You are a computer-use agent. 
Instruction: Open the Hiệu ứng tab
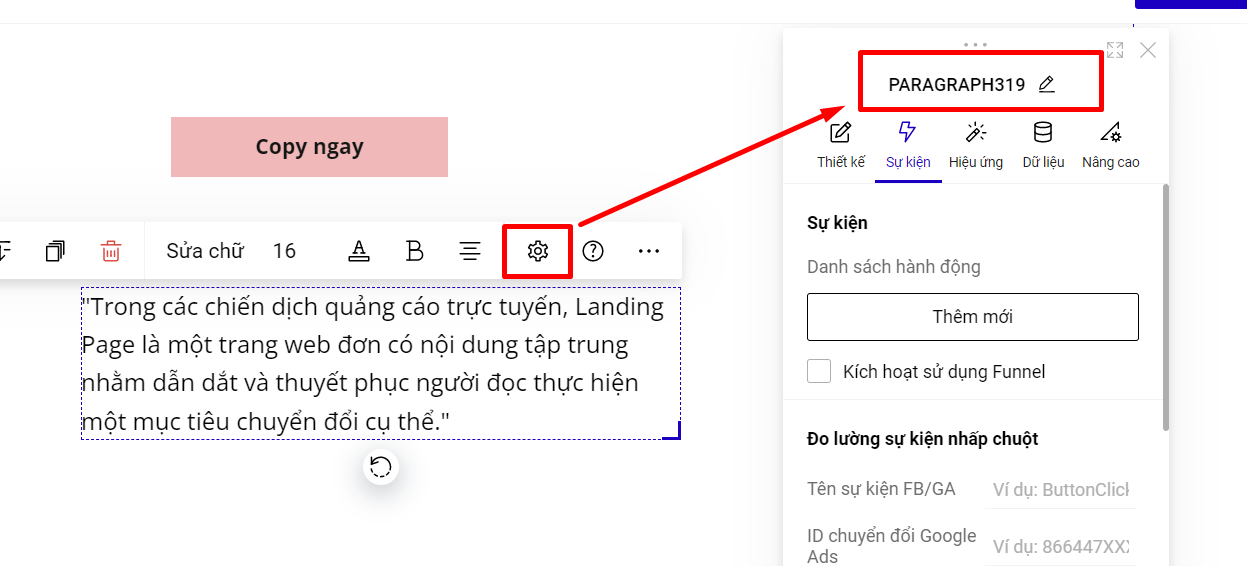pos(975,145)
